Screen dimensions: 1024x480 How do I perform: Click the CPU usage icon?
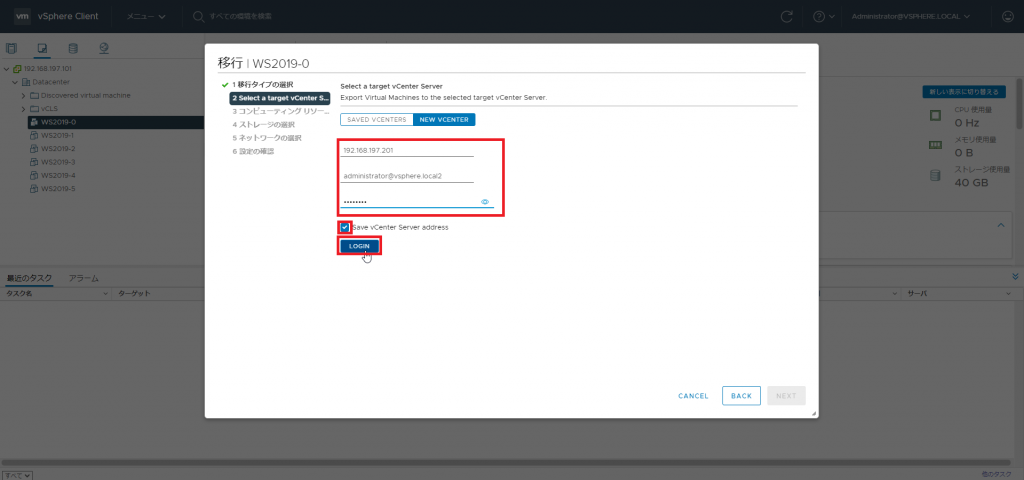pyautogui.click(x=936, y=116)
